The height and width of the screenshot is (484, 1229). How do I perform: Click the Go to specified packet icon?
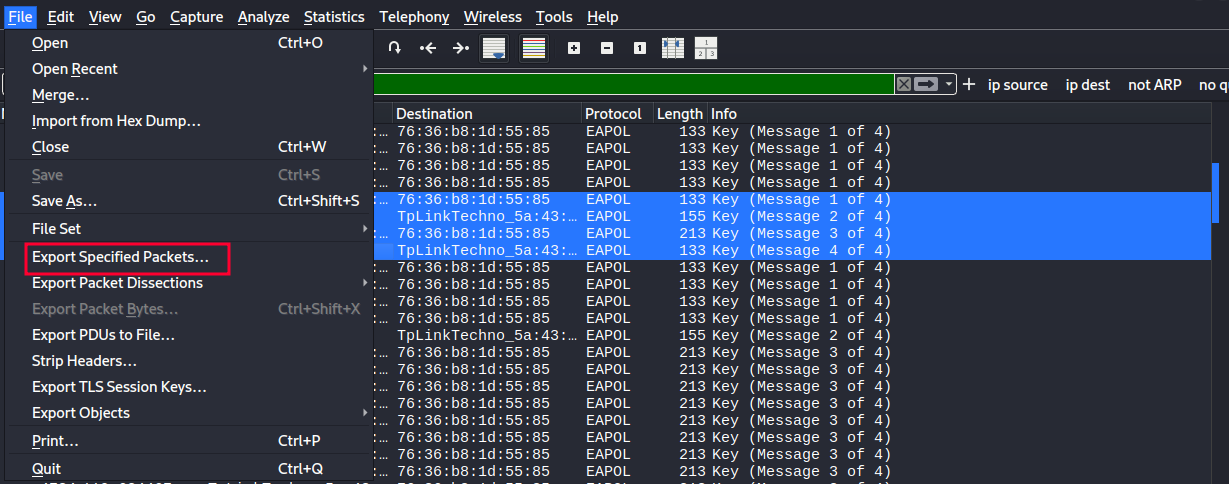pos(395,48)
